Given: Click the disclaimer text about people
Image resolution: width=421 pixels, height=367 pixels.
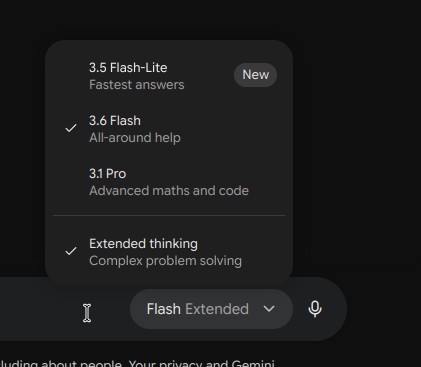Looking at the screenshot, I should (62, 363).
